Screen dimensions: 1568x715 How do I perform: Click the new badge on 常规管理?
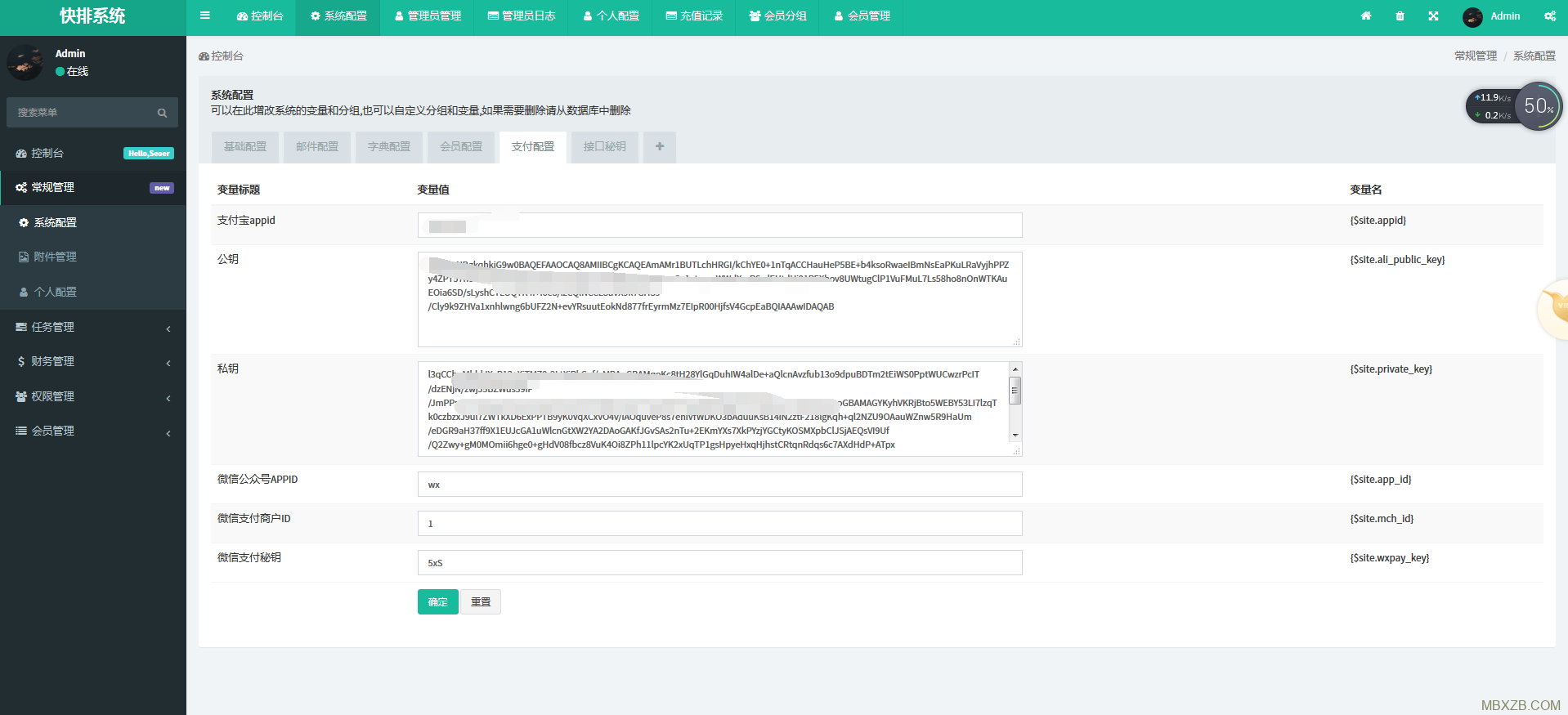[x=162, y=188]
